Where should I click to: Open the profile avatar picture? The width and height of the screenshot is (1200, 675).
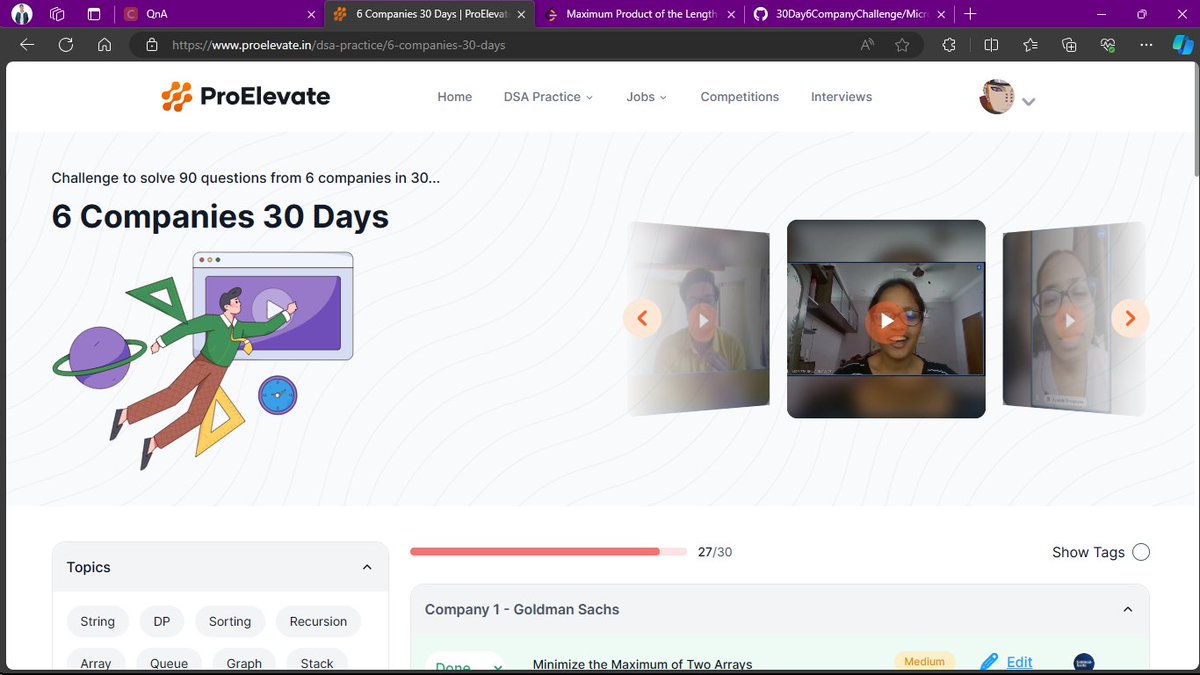[995, 97]
